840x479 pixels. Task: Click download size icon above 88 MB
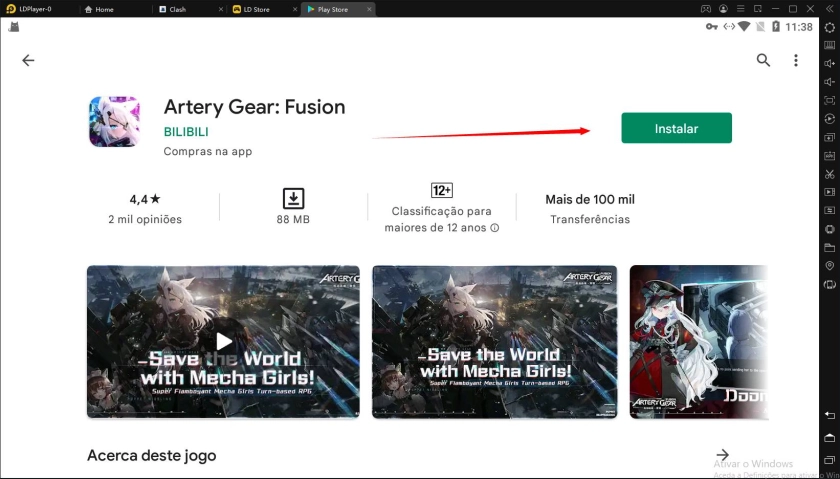click(293, 199)
